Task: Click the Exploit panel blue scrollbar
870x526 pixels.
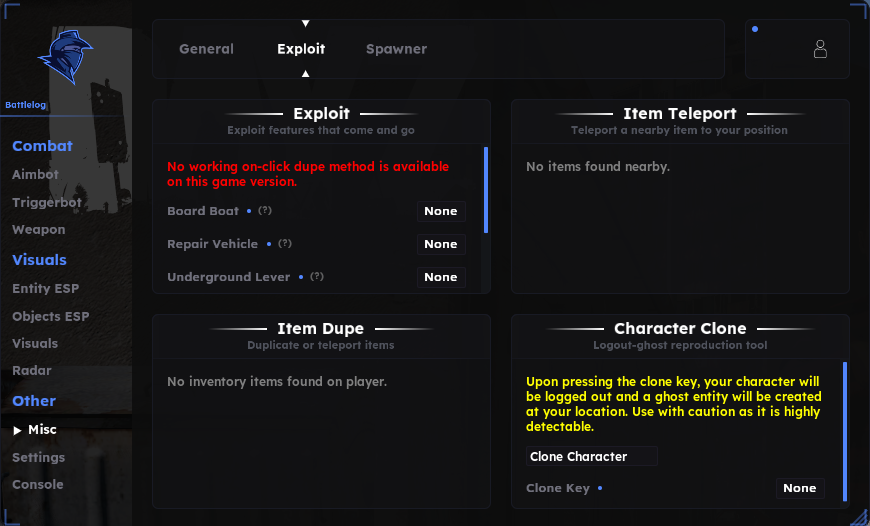Action: (486, 190)
